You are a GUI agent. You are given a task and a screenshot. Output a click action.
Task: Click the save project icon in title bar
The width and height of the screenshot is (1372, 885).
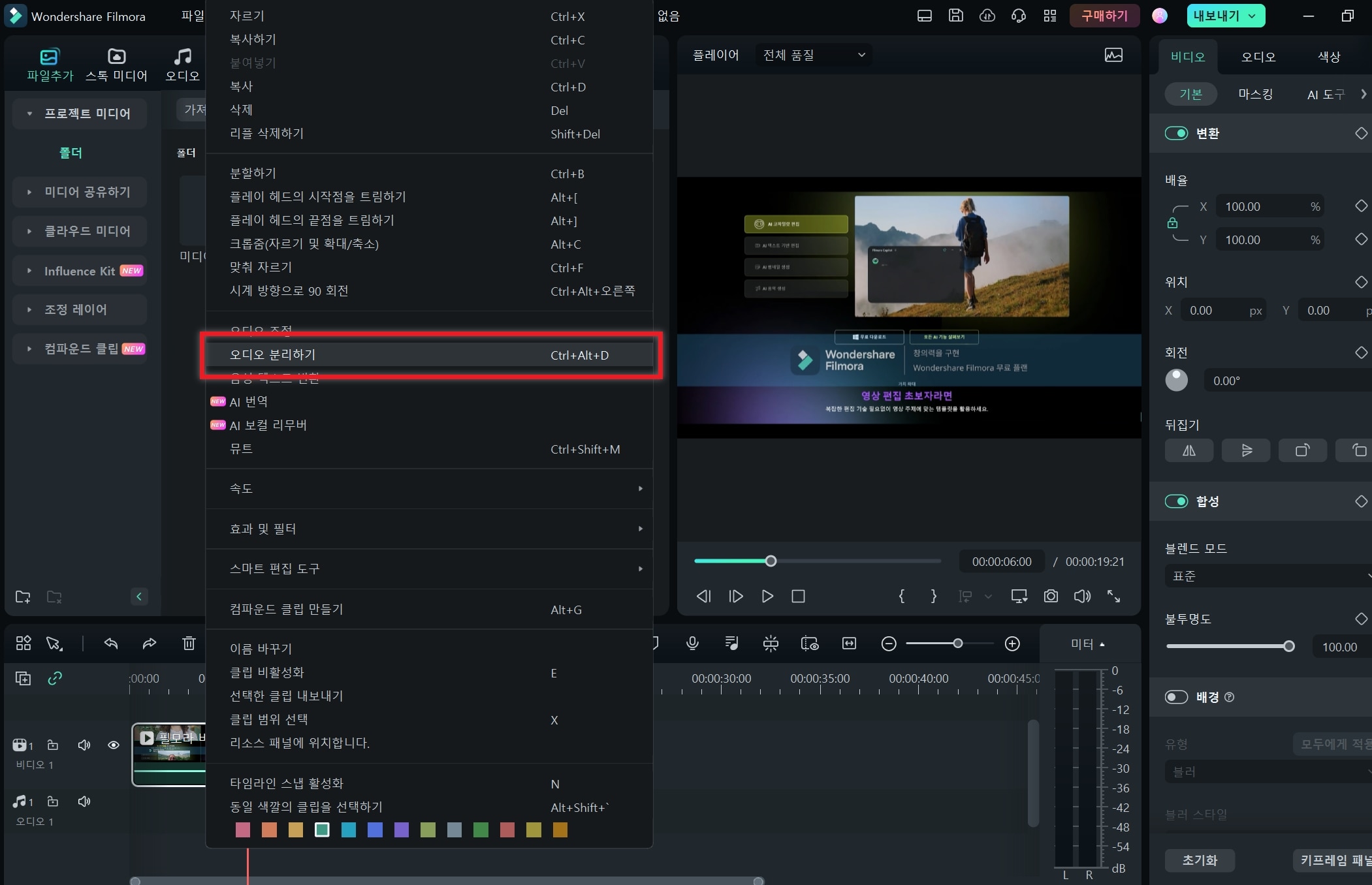pyautogui.click(x=955, y=16)
